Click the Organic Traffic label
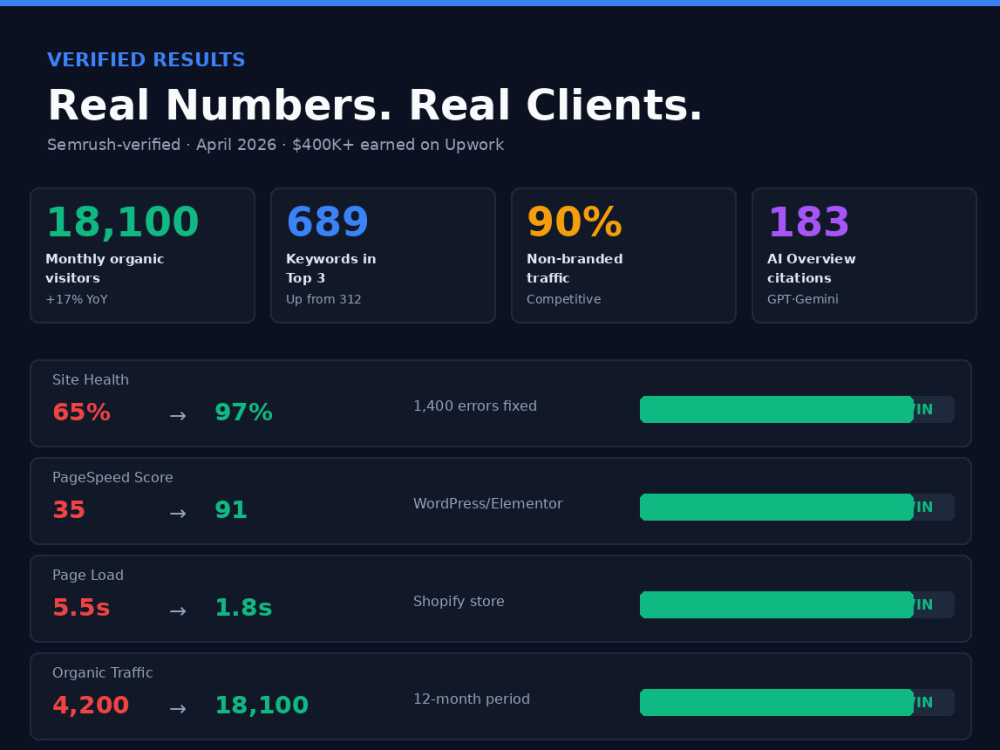This screenshot has height=750, width=1000. click(x=103, y=673)
